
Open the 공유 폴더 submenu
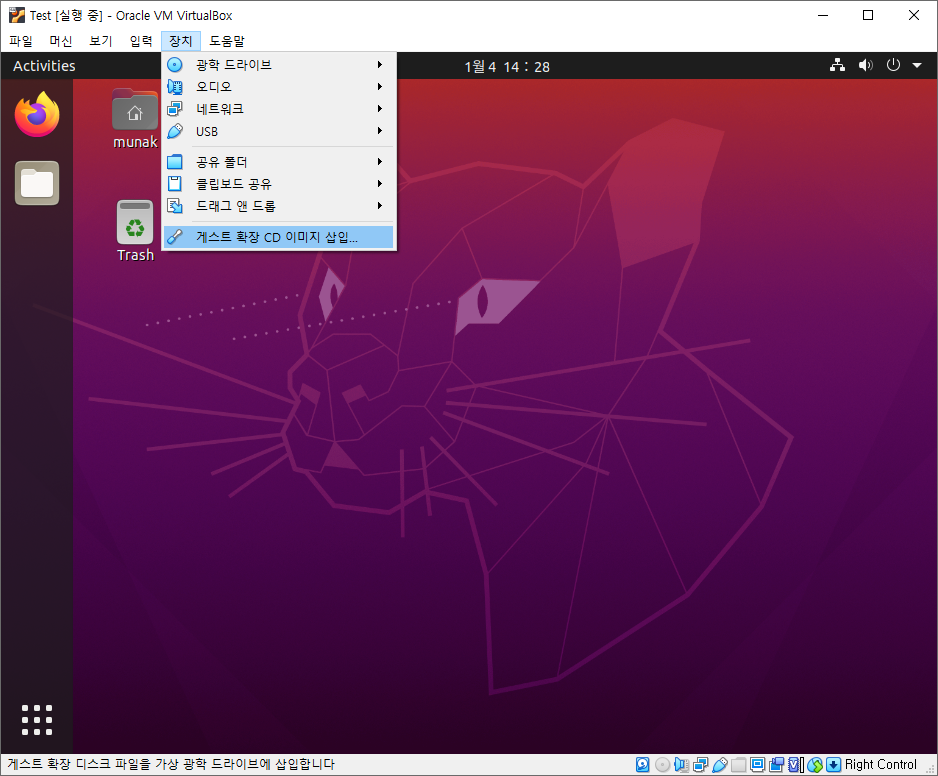pos(278,162)
